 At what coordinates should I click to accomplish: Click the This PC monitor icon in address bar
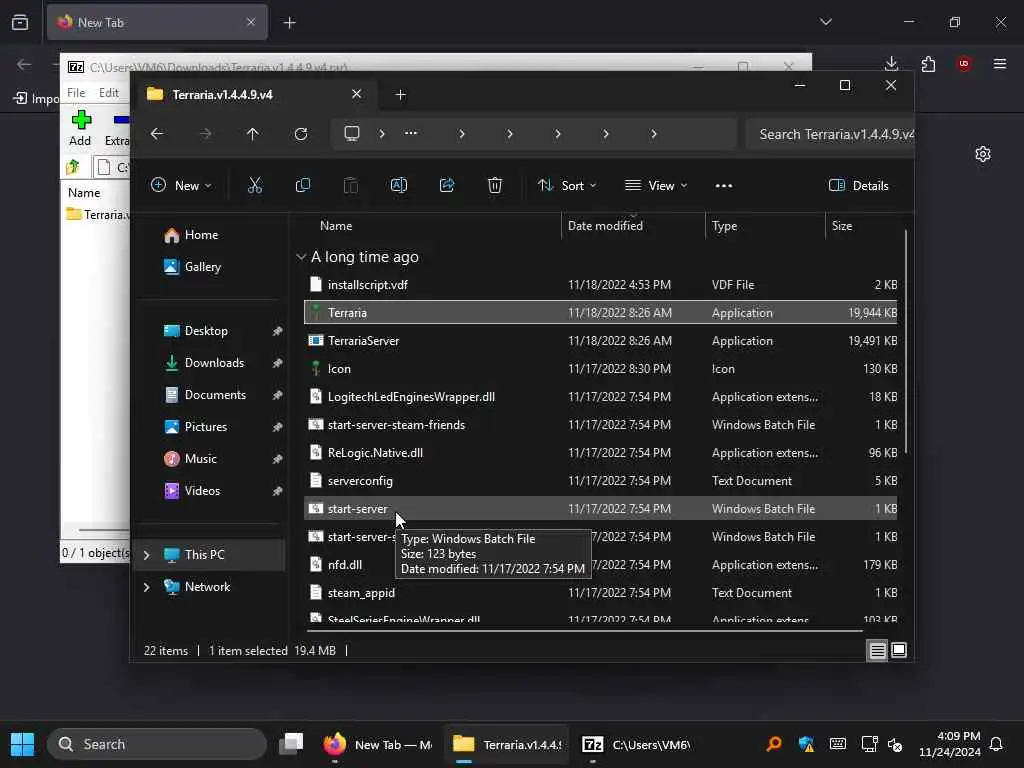click(352, 134)
